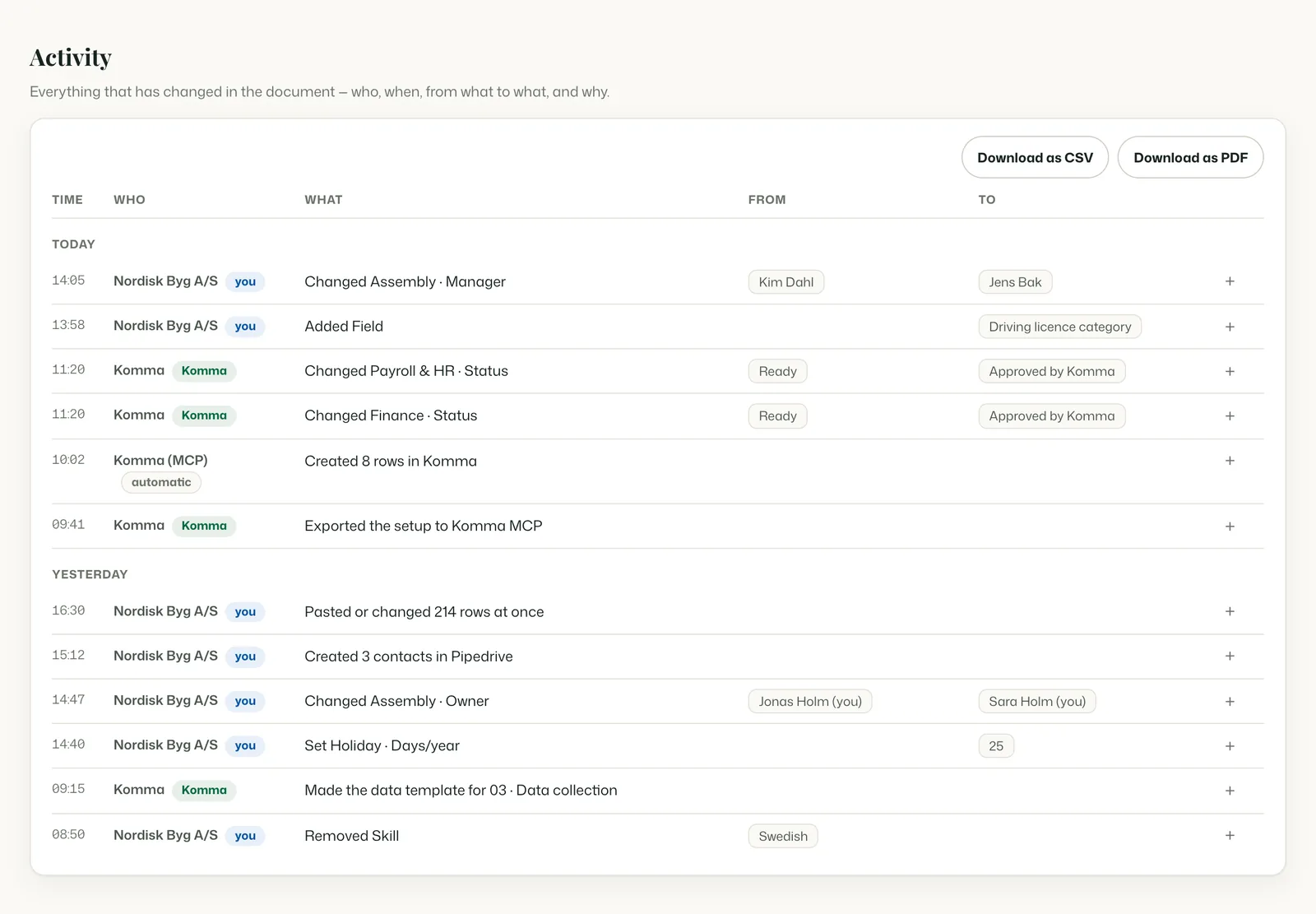Expand the Made the data template row
Image resolution: width=1316 pixels, height=914 pixels.
[x=1230, y=791]
